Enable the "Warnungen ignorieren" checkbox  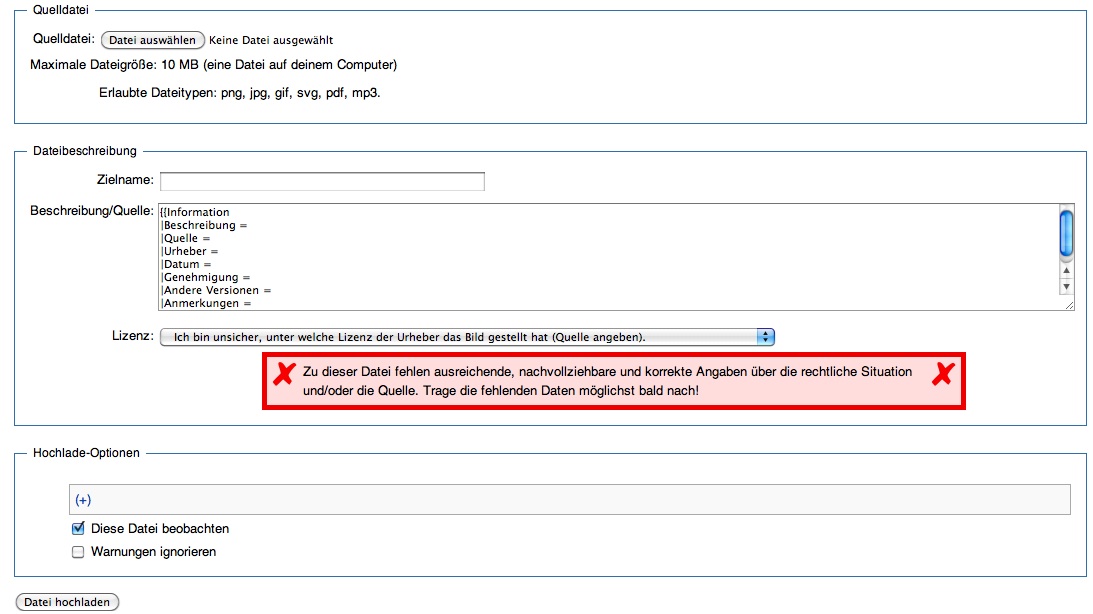point(78,552)
